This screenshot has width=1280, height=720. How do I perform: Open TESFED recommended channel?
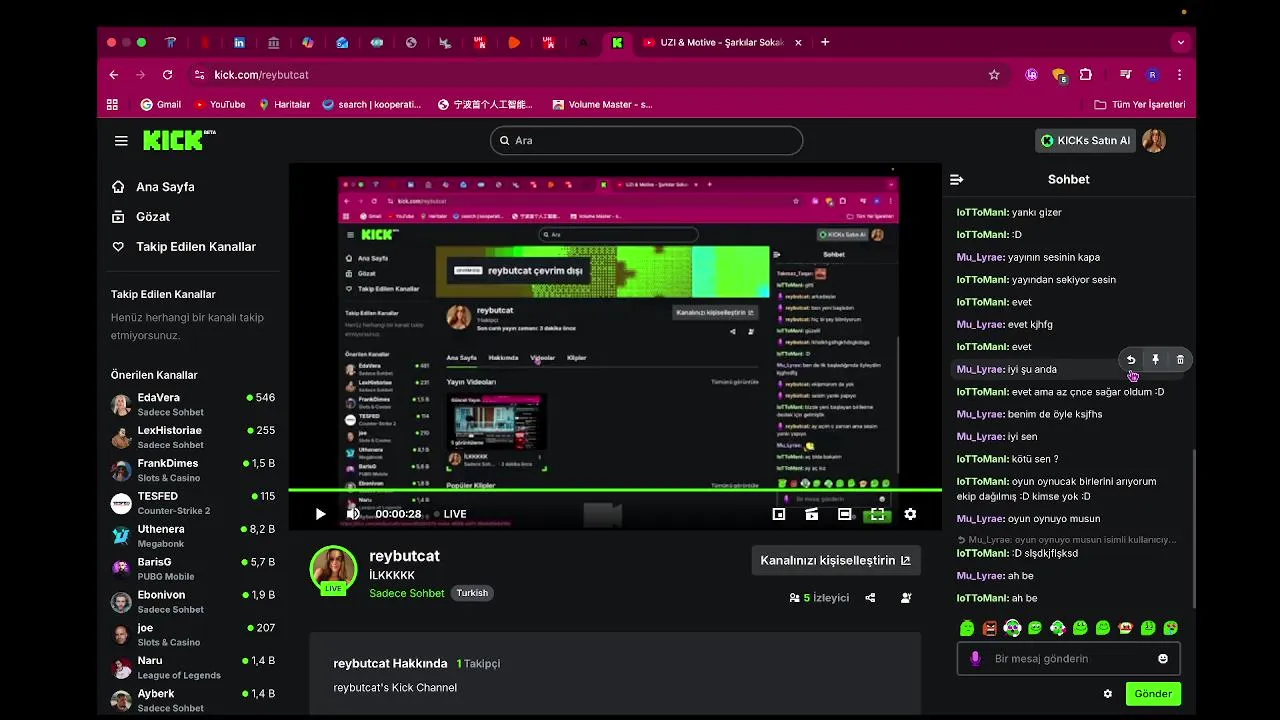pyautogui.click(x=193, y=503)
